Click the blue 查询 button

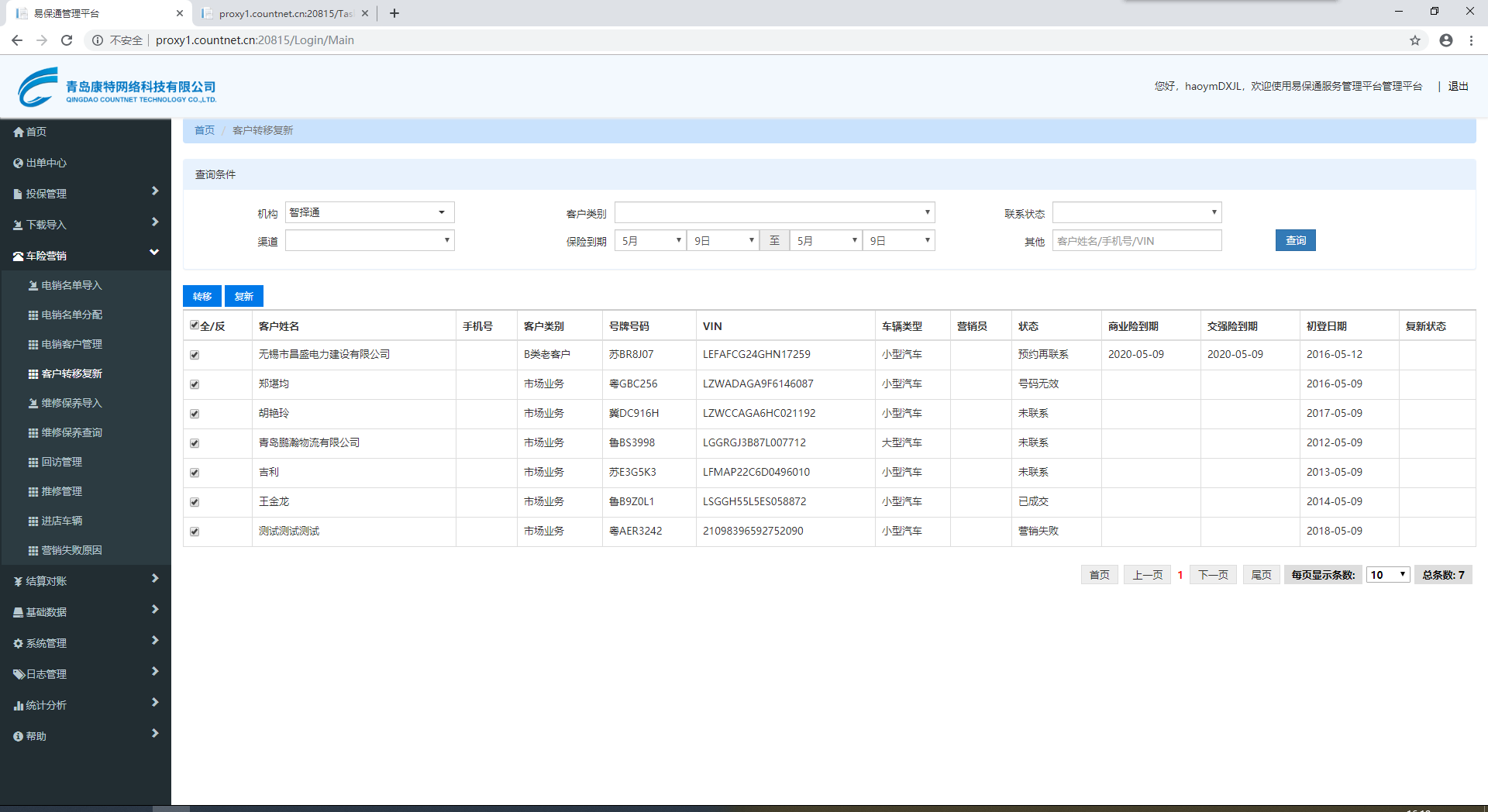click(x=1295, y=241)
